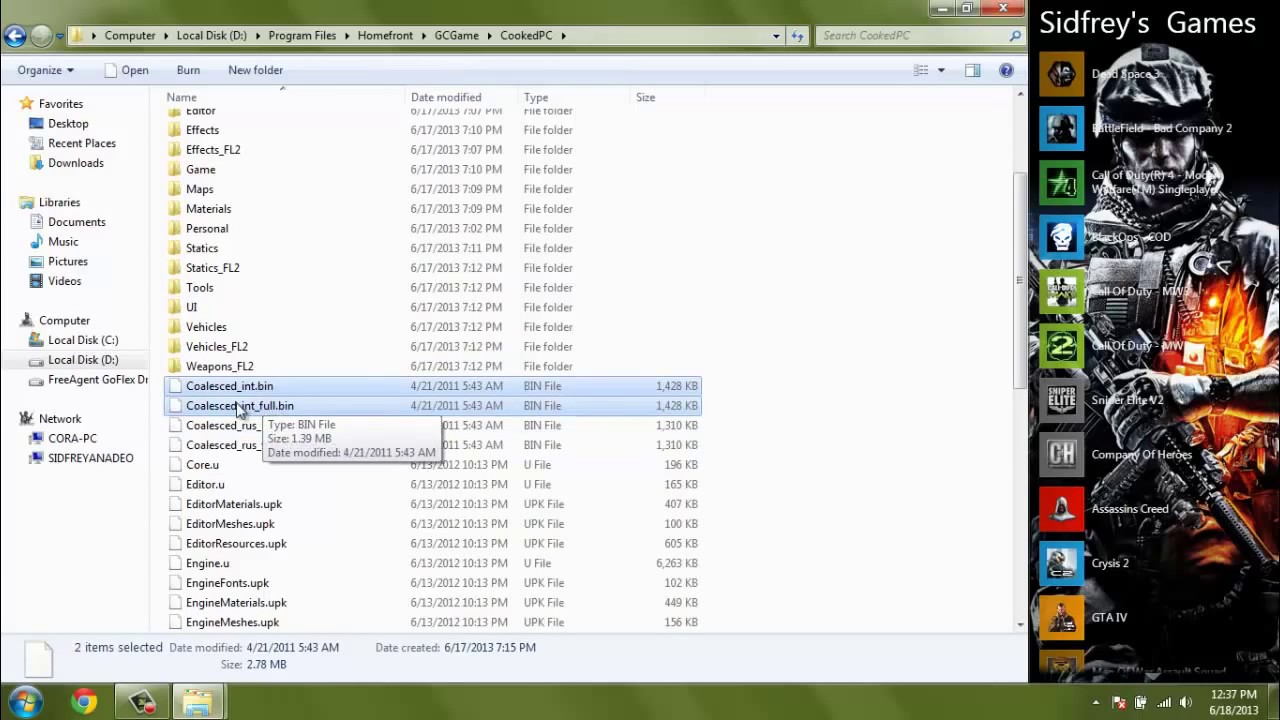
Task: Sort by the Type column header
Action: (574, 97)
